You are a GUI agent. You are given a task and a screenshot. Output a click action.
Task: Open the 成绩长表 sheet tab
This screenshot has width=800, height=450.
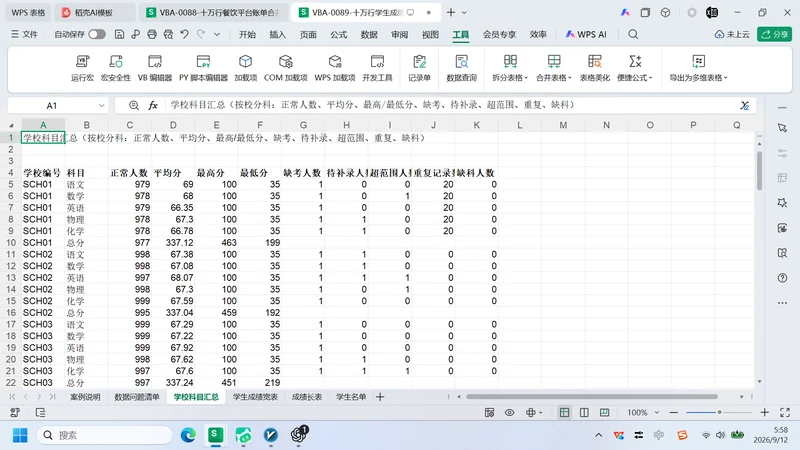(x=307, y=397)
